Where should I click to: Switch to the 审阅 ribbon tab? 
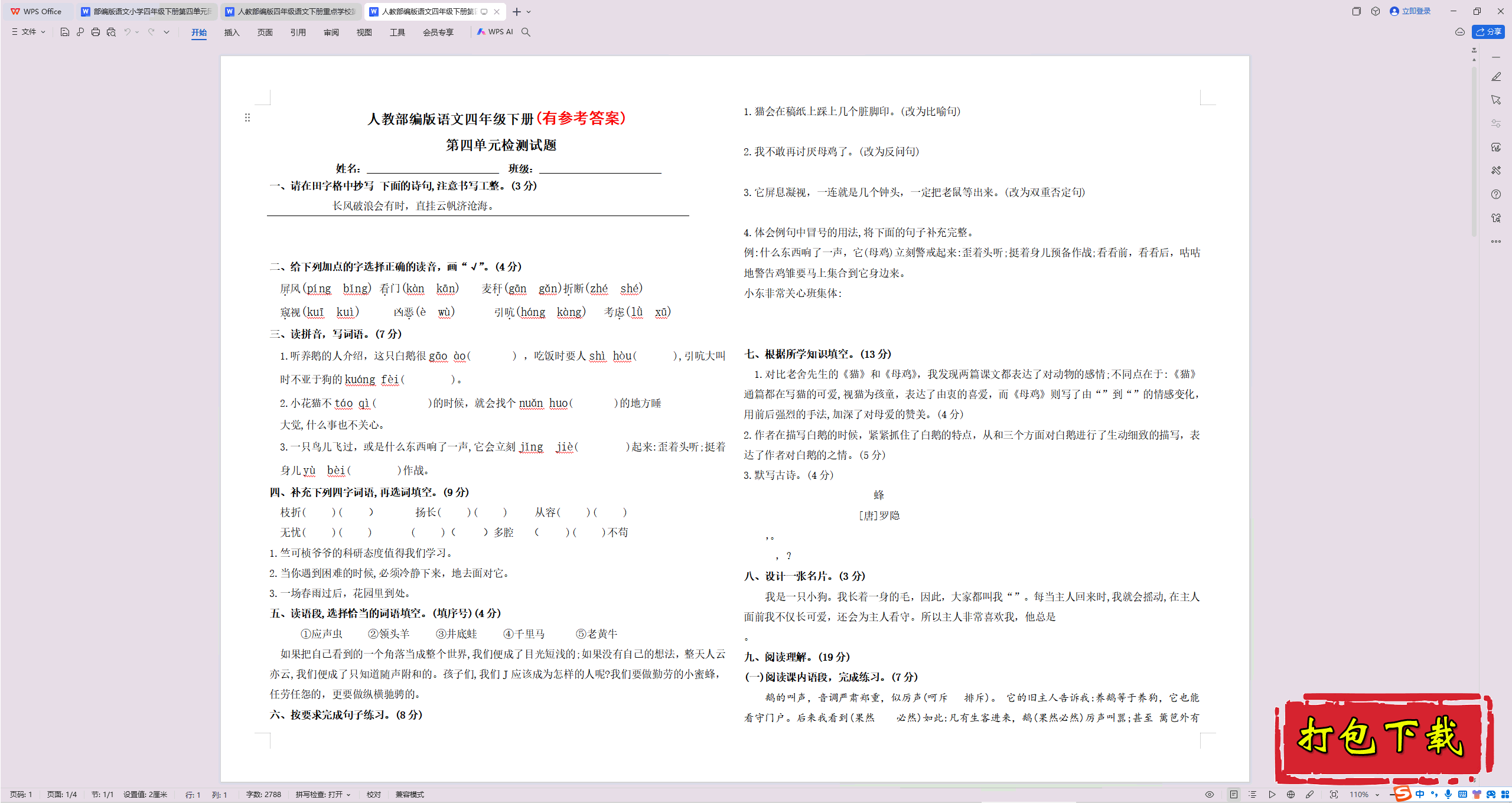pos(331,32)
